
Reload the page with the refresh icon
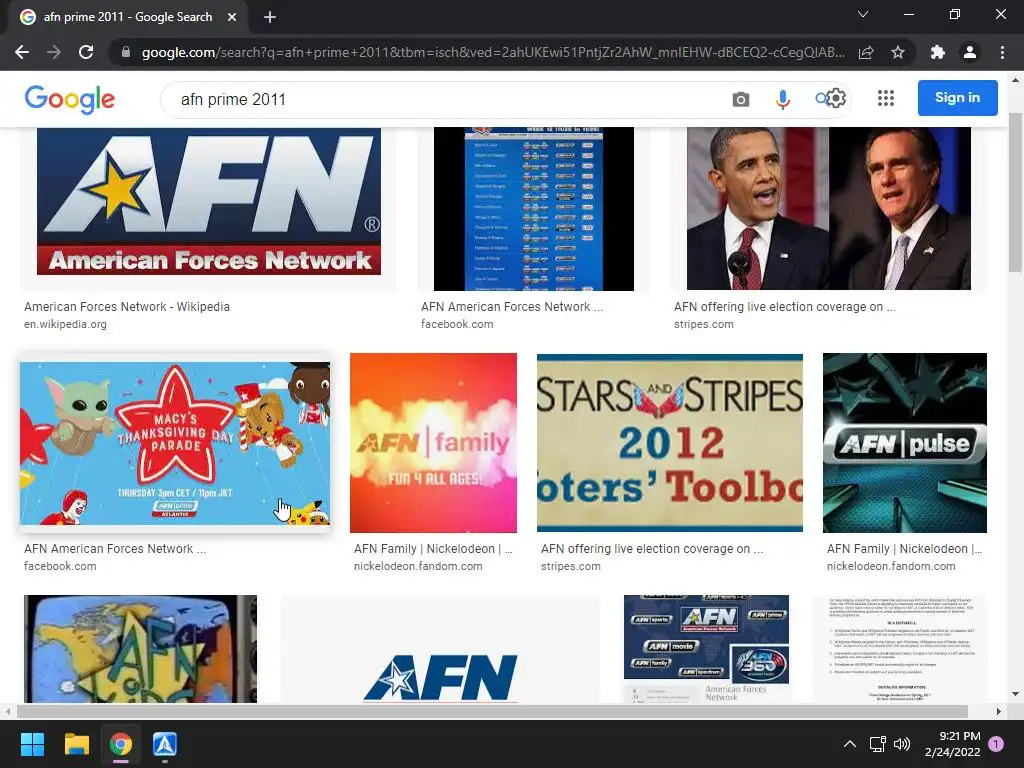pos(86,52)
